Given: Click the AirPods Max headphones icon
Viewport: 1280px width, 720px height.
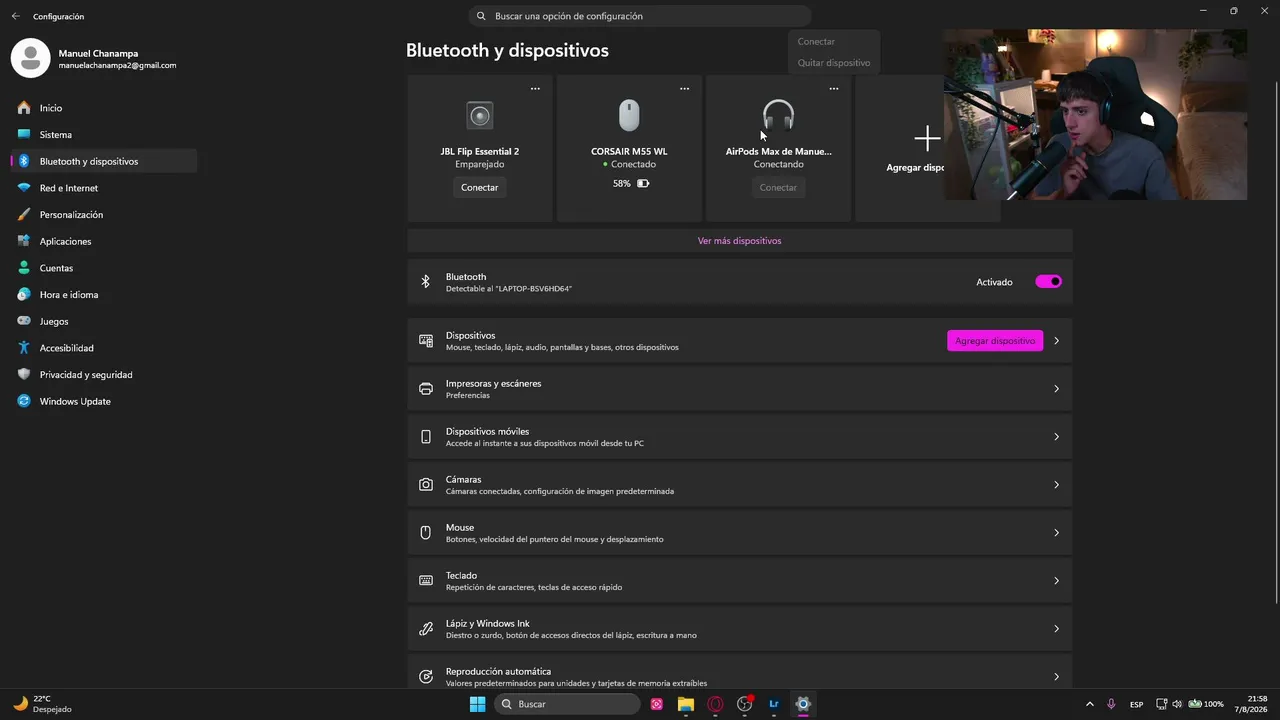Looking at the screenshot, I should (778, 115).
